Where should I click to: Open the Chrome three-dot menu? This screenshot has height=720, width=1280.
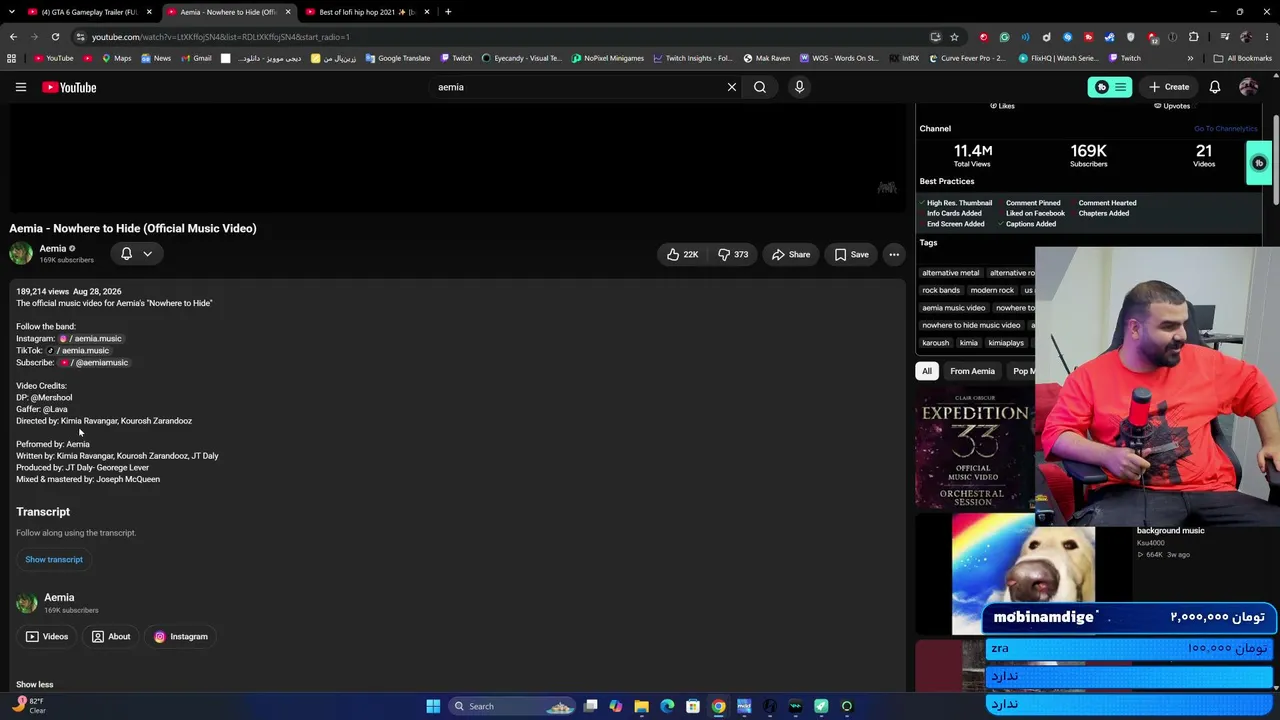coord(1267,37)
